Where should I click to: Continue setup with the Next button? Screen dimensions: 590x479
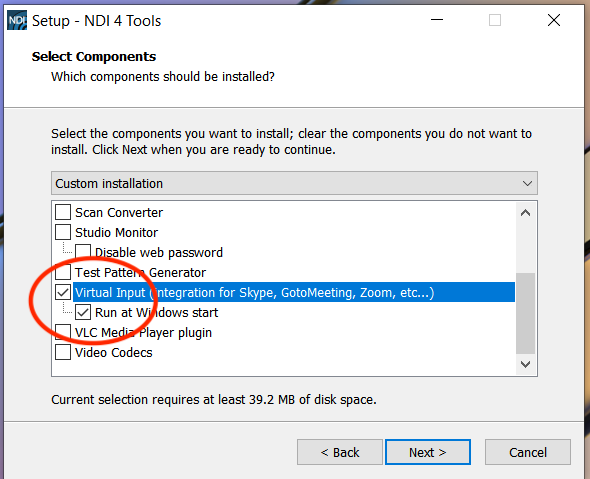(428, 452)
